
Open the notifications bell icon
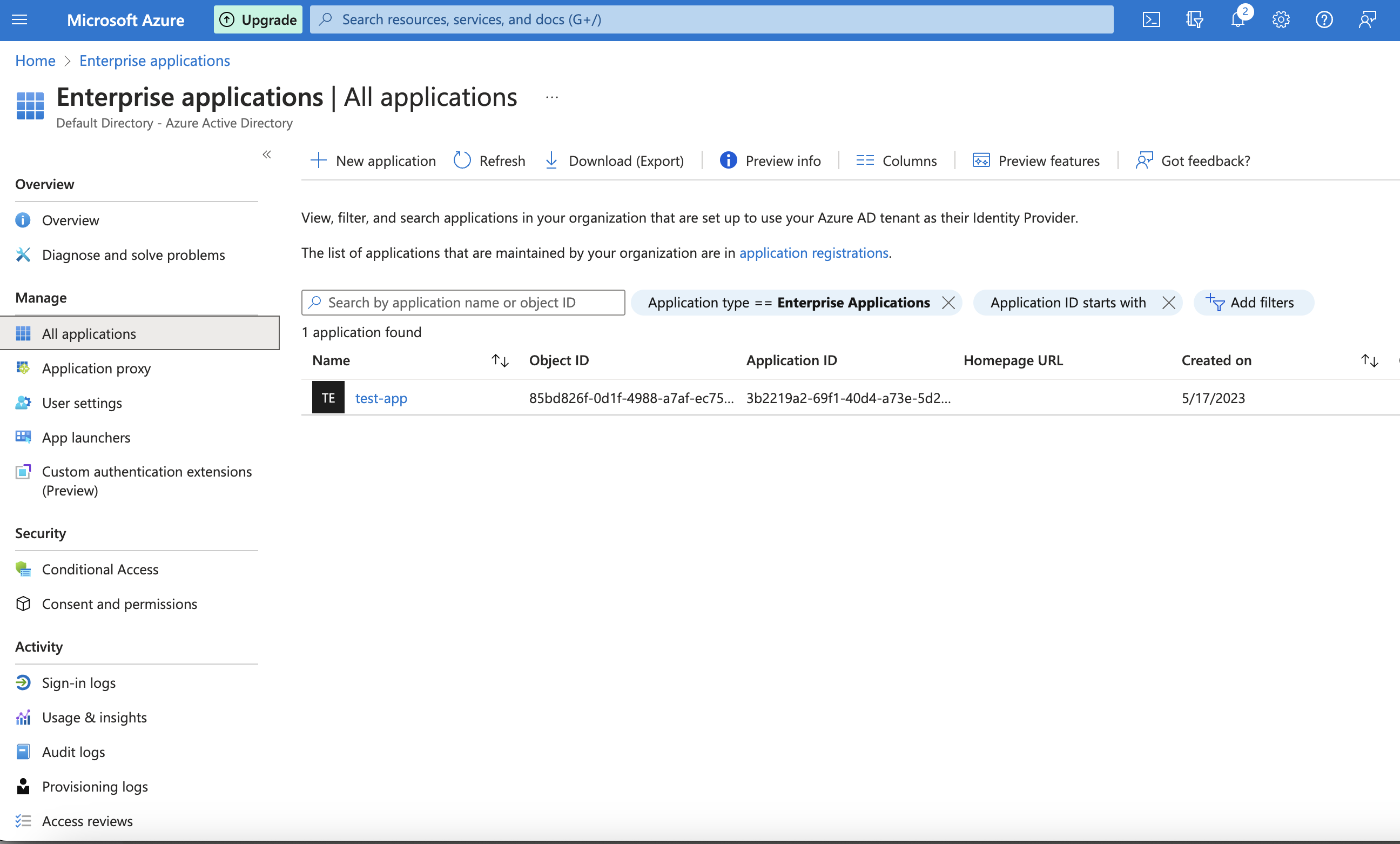click(x=1237, y=20)
